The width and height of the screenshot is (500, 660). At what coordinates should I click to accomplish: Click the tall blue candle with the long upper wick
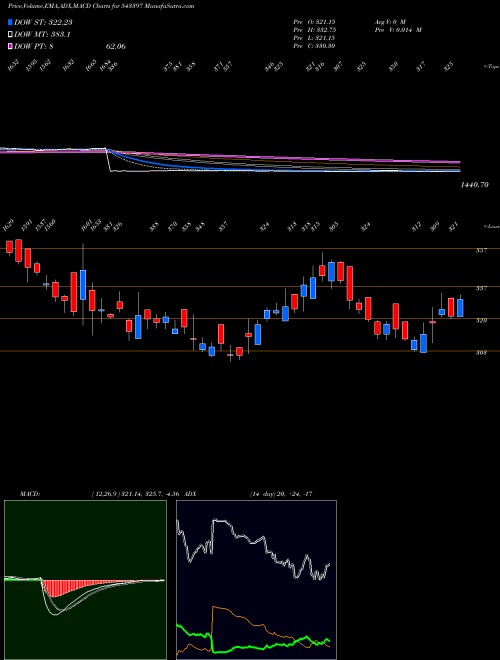coord(82,285)
